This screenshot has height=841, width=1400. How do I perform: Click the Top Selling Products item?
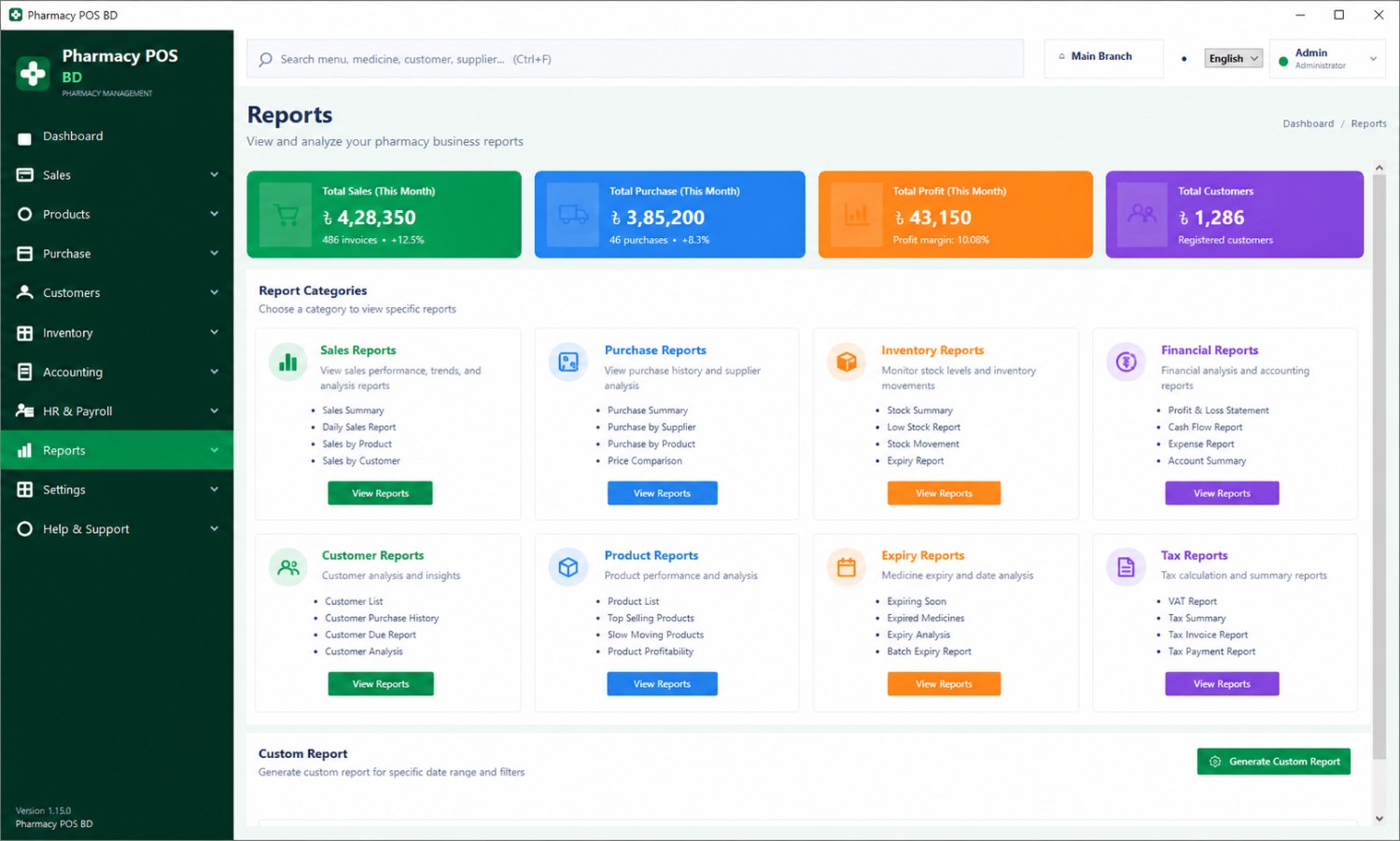coord(651,618)
